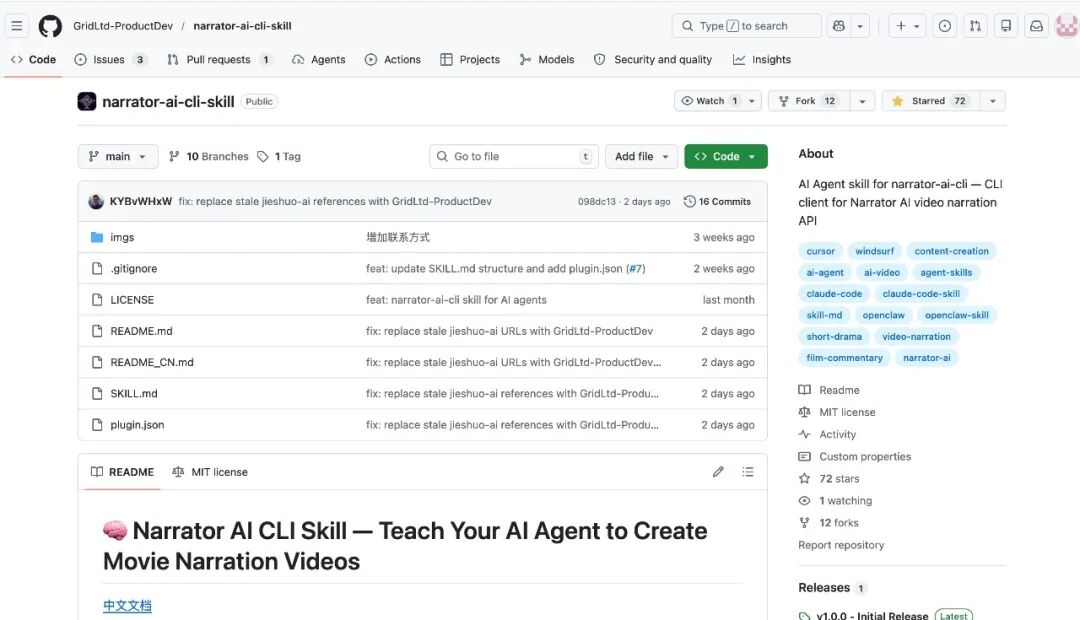The width and height of the screenshot is (1080, 620).
Task: View the 10 Branches link
Action: (x=209, y=156)
